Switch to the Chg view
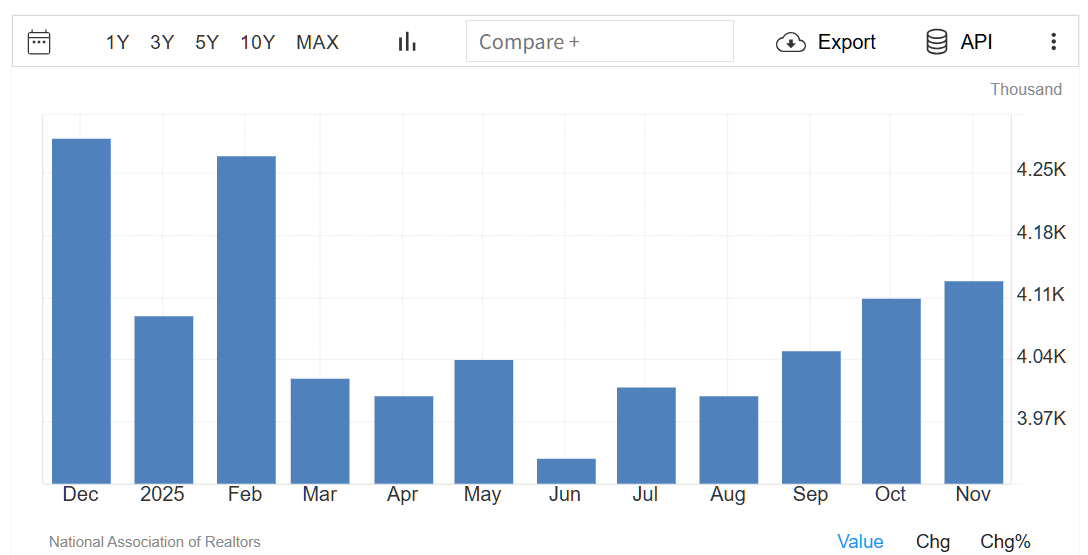 (x=933, y=541)
